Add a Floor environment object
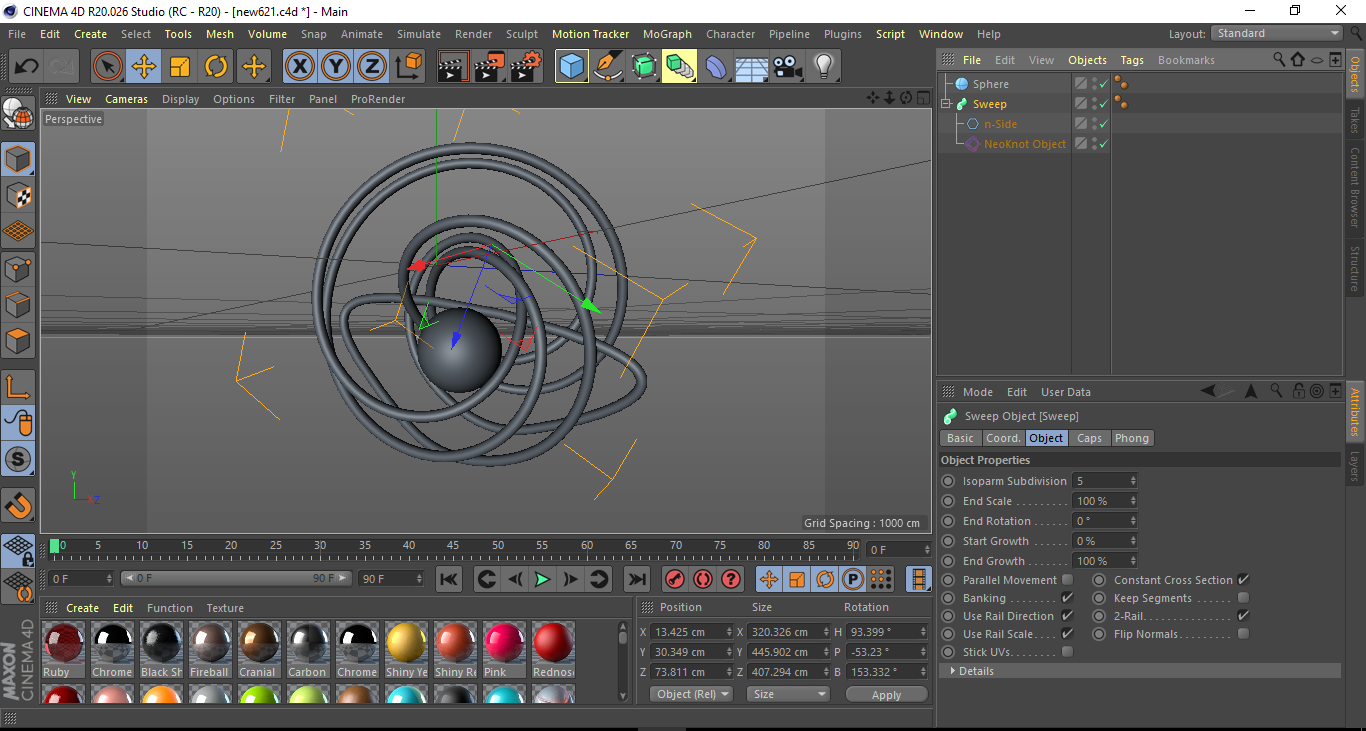Screen dimensions: 1366x731 [x=751, y=67]
